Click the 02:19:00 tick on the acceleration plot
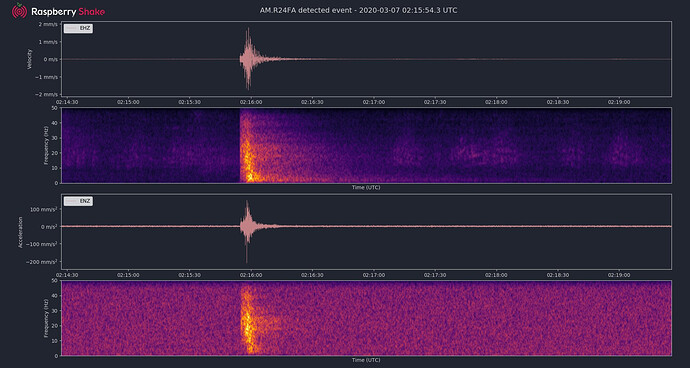Viewport: 690px width, 368px height. 619,275
